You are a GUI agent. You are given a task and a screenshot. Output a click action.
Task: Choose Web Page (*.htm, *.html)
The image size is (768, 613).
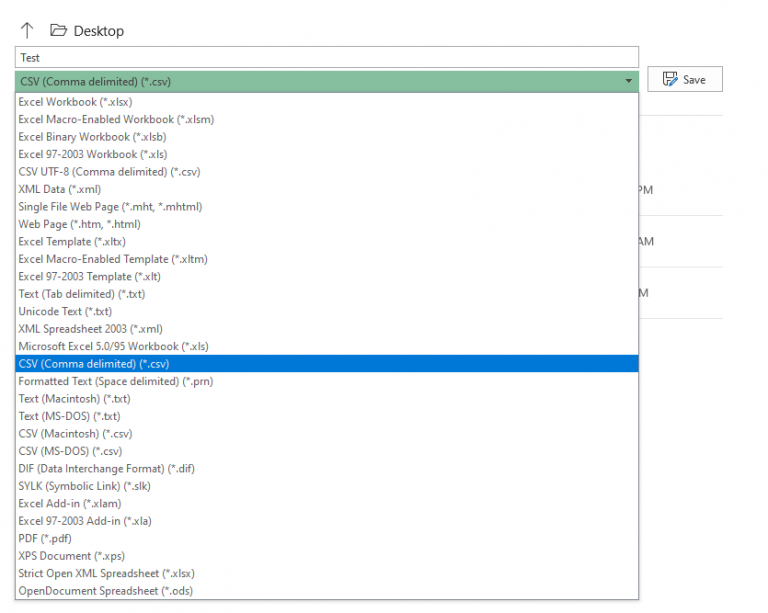tap(327, 224)
